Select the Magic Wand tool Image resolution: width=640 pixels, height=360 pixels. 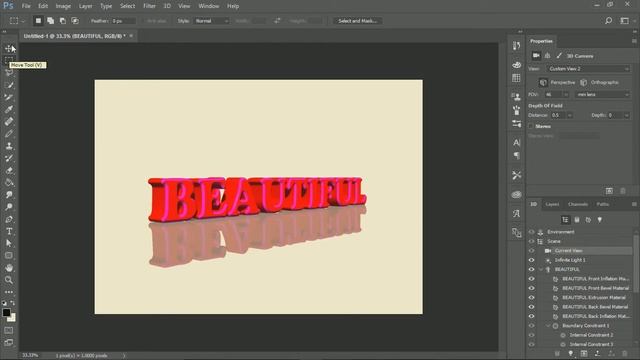click(9, 85)
